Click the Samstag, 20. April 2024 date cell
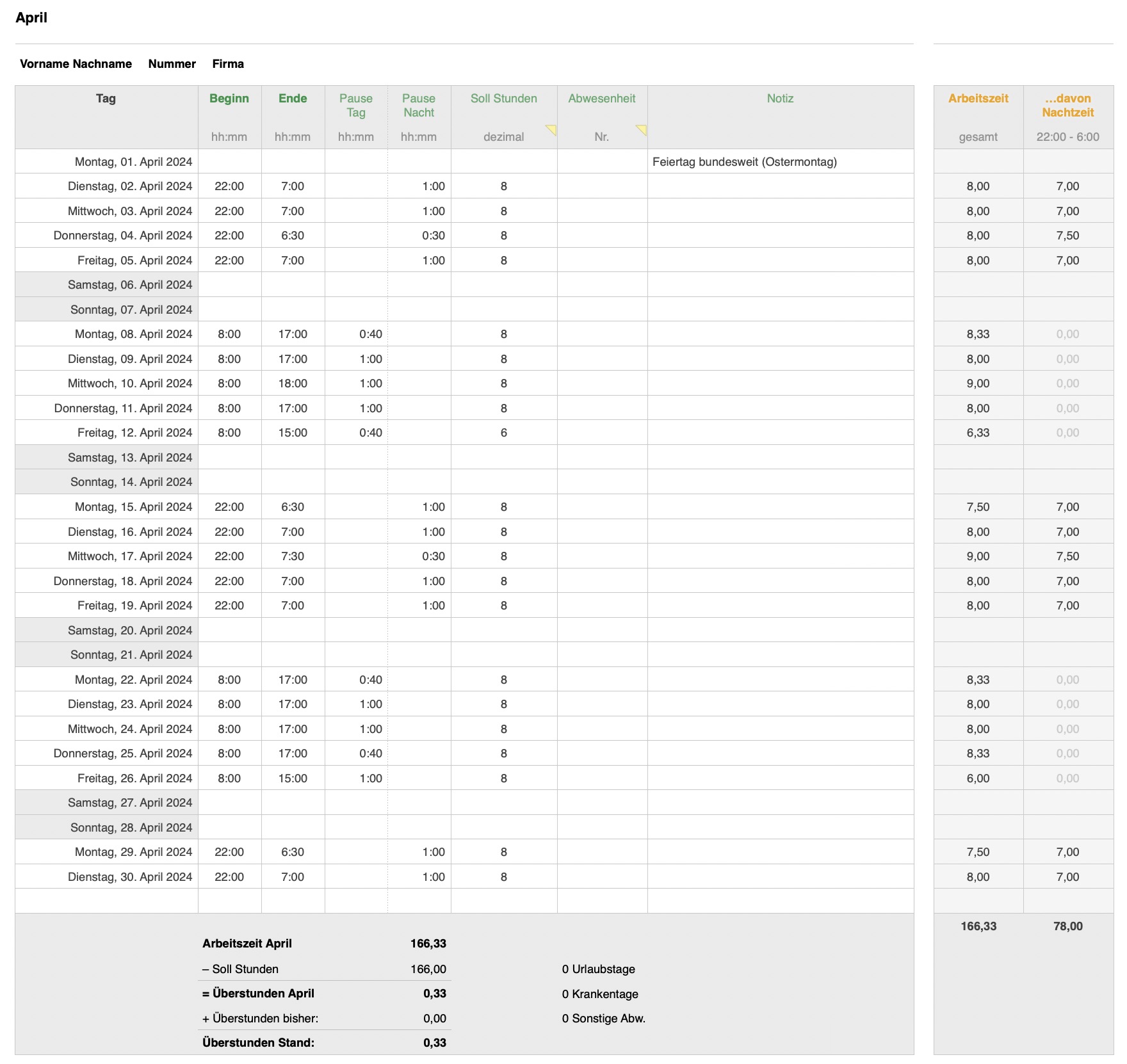The width and height of the screenshot is (1127, 1064). (x=106, y=631)
